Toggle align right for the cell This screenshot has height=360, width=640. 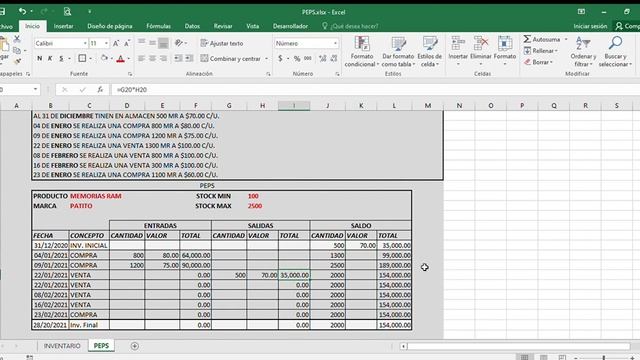point(163,58)
